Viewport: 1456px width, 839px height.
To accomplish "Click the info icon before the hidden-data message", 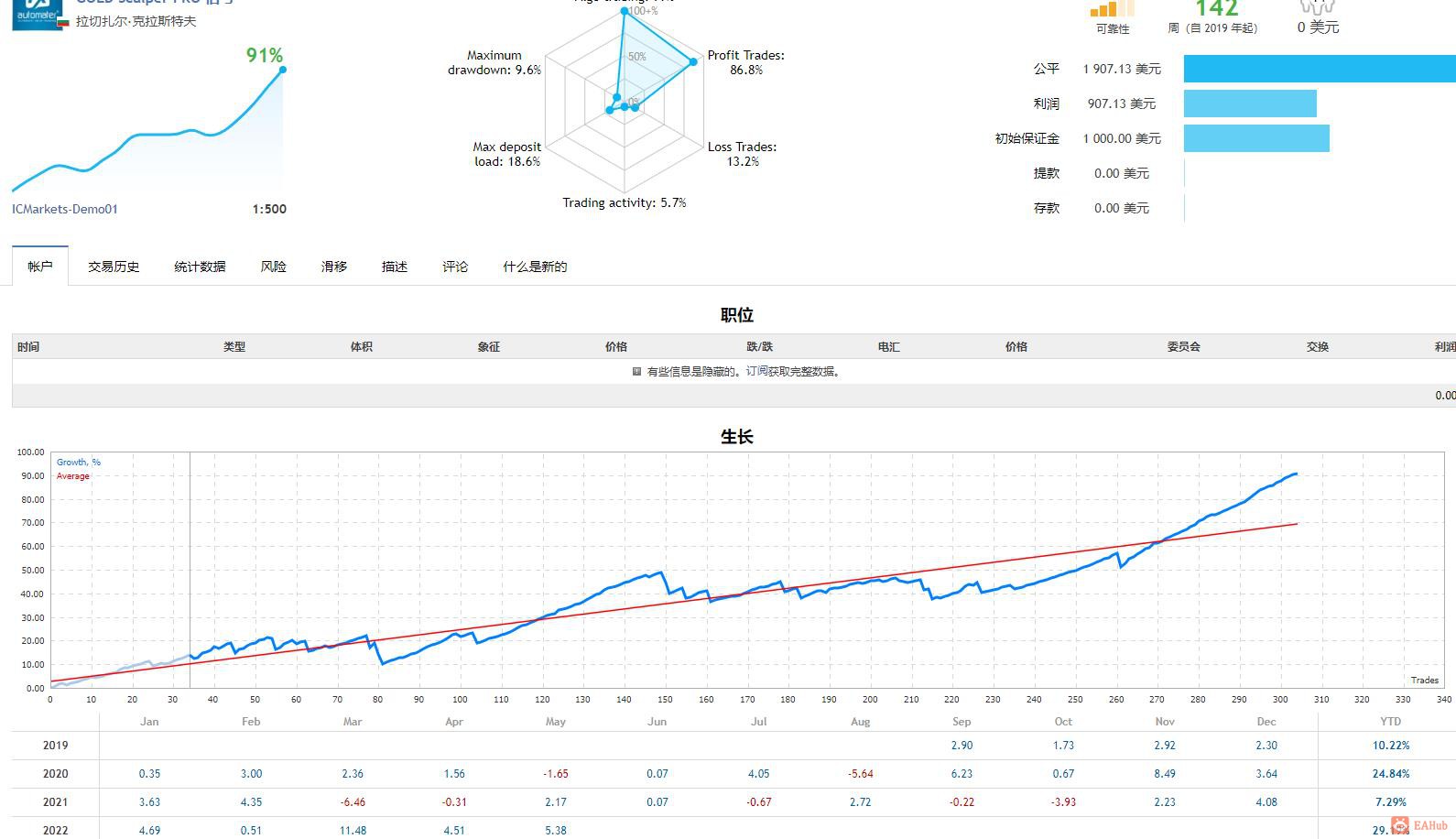I will click(636, 372).
